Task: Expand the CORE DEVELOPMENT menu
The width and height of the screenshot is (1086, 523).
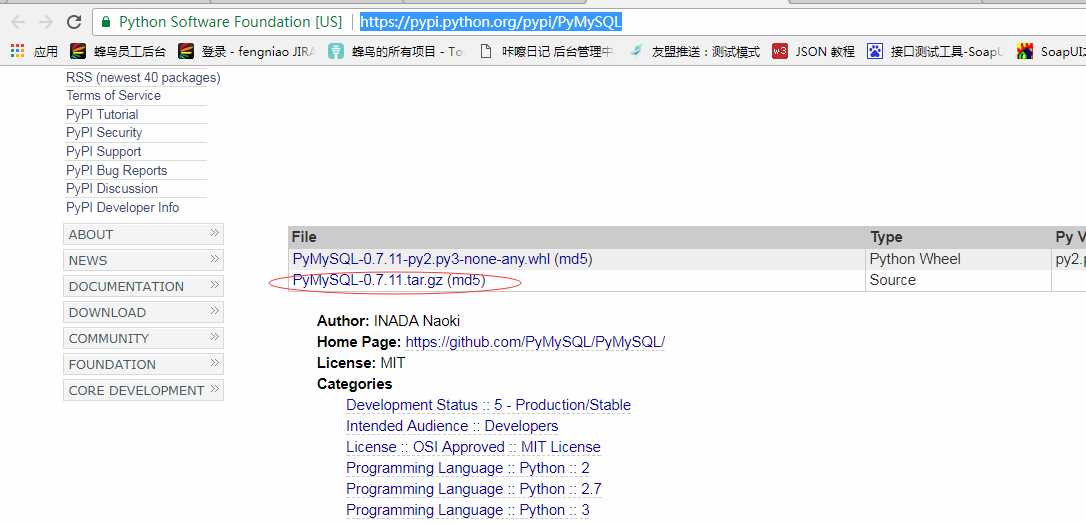Action: click(143, 390)
